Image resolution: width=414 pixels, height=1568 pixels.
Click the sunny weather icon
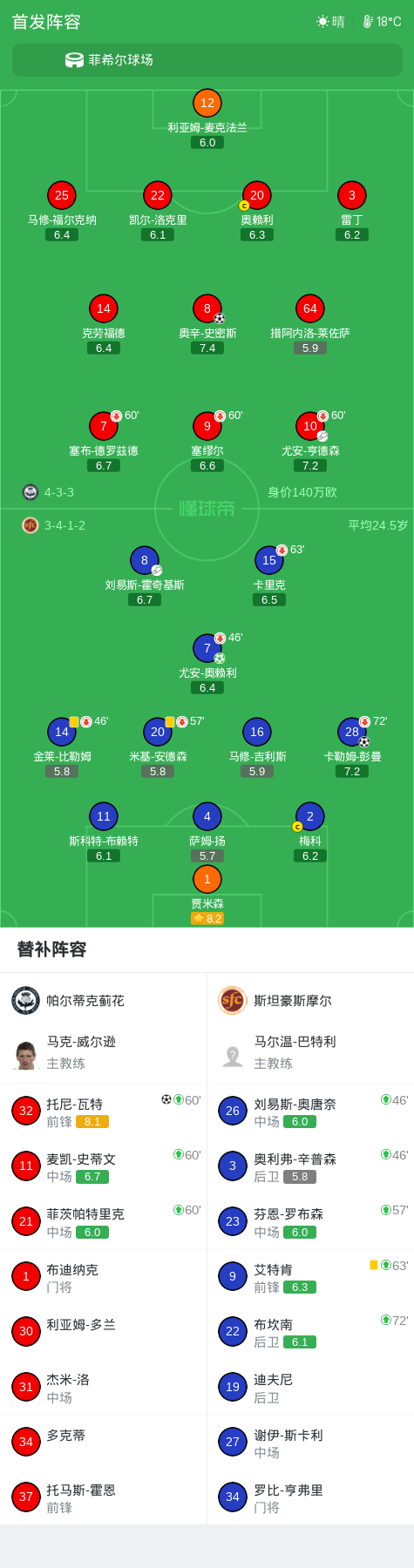(322, 22)
